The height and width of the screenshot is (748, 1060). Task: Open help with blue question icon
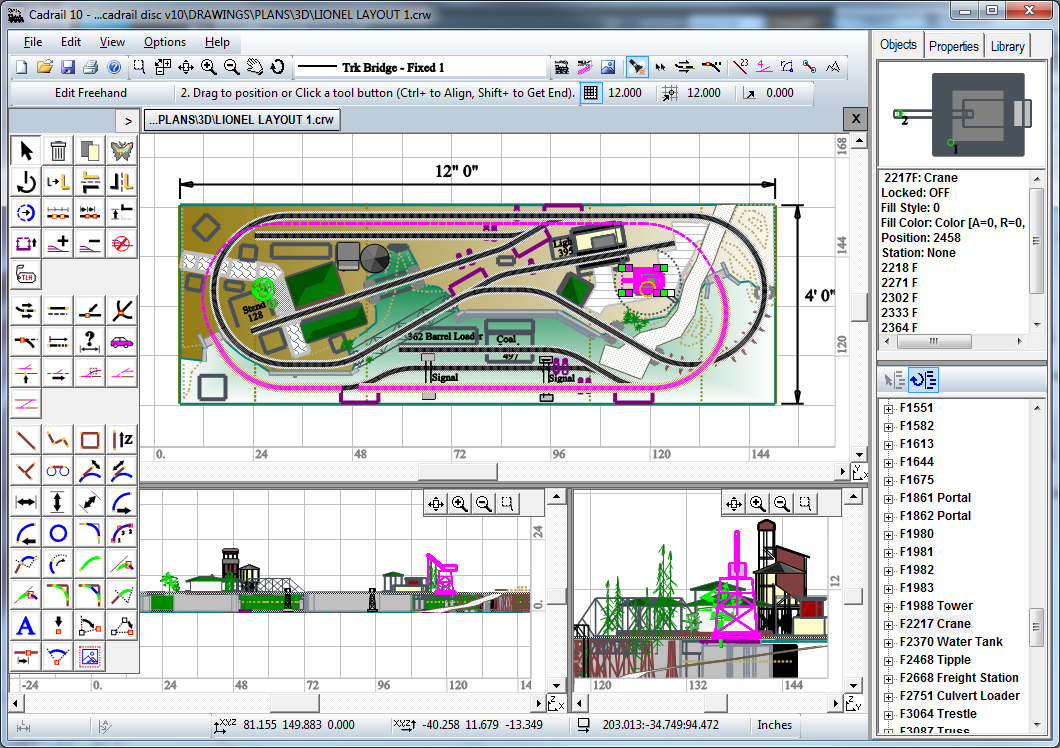coord(114,67)
